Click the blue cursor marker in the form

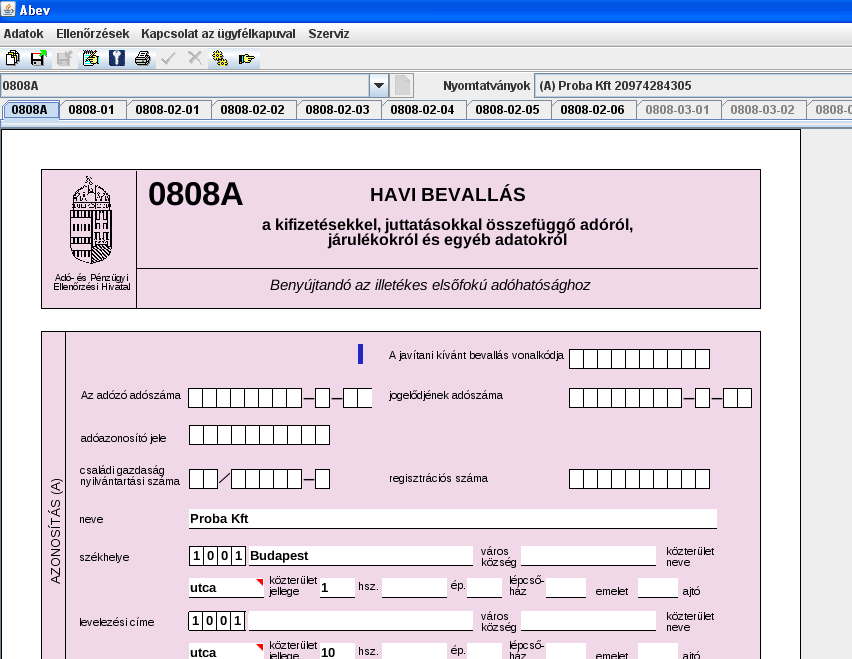tap(360, 354)
